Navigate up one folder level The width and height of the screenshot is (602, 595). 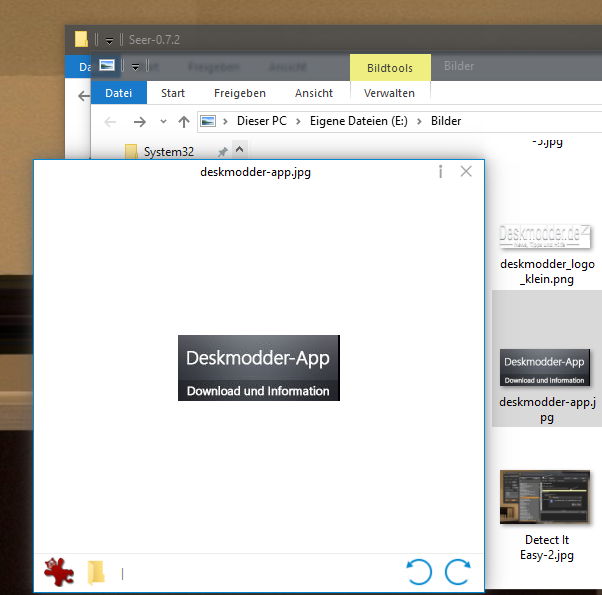pyautogui.click(x=184, y=122)
